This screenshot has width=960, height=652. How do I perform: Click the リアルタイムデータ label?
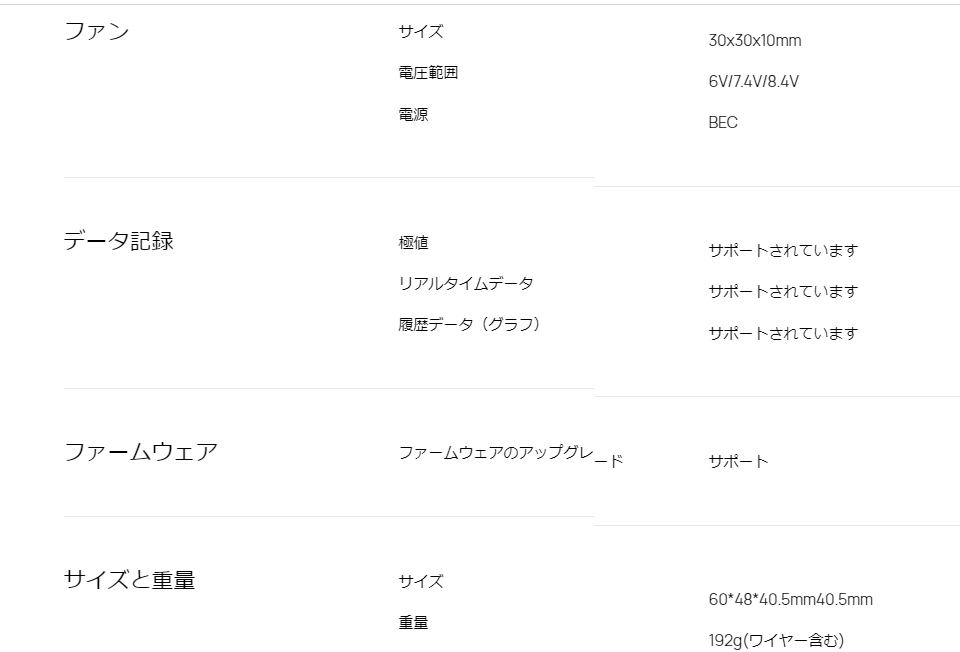(466, 283)
